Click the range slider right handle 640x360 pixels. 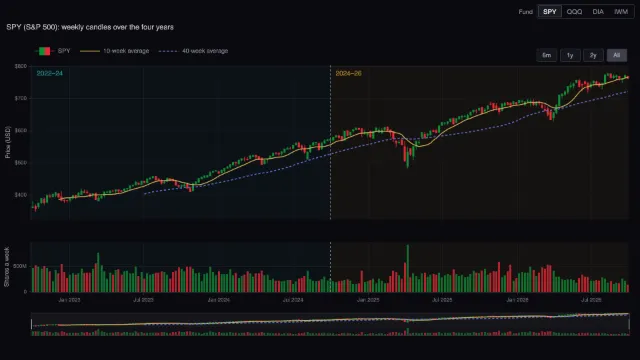pos(629,324)
